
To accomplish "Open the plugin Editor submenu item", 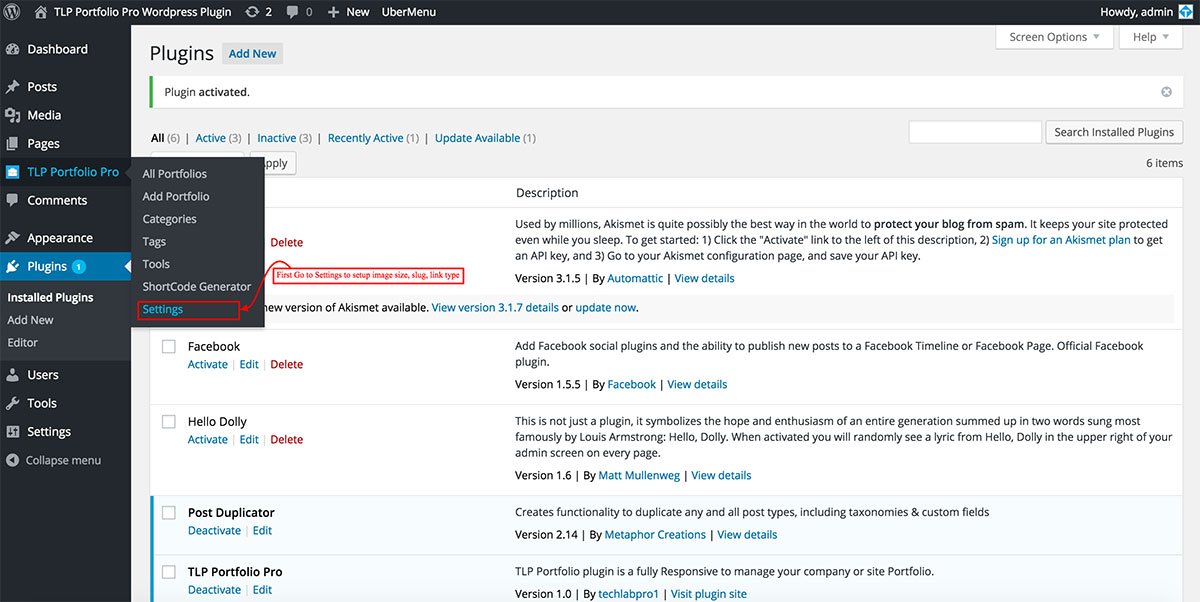I will pos(23,342).
